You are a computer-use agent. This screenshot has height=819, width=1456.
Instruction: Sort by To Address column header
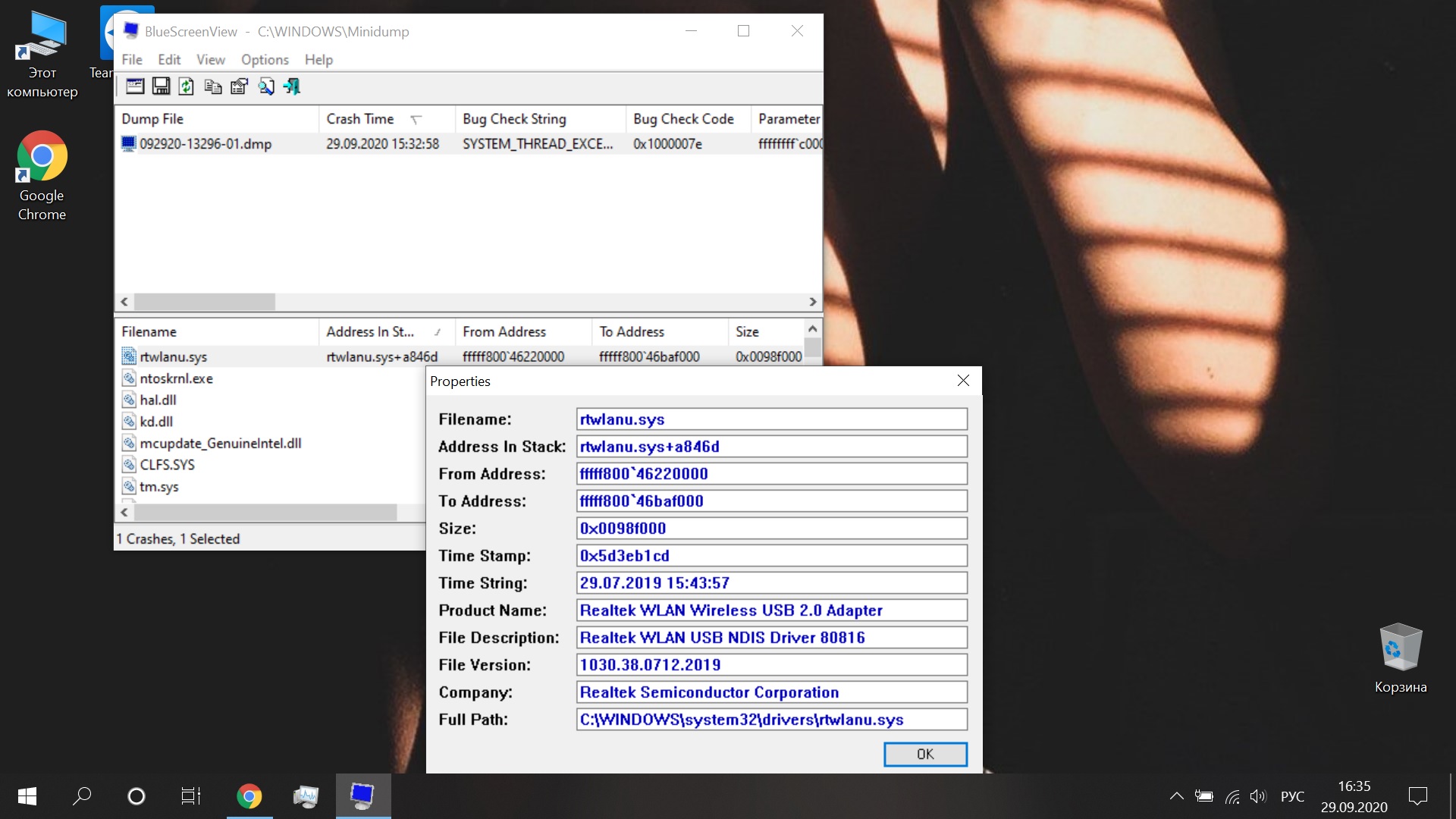coord(660,332)
